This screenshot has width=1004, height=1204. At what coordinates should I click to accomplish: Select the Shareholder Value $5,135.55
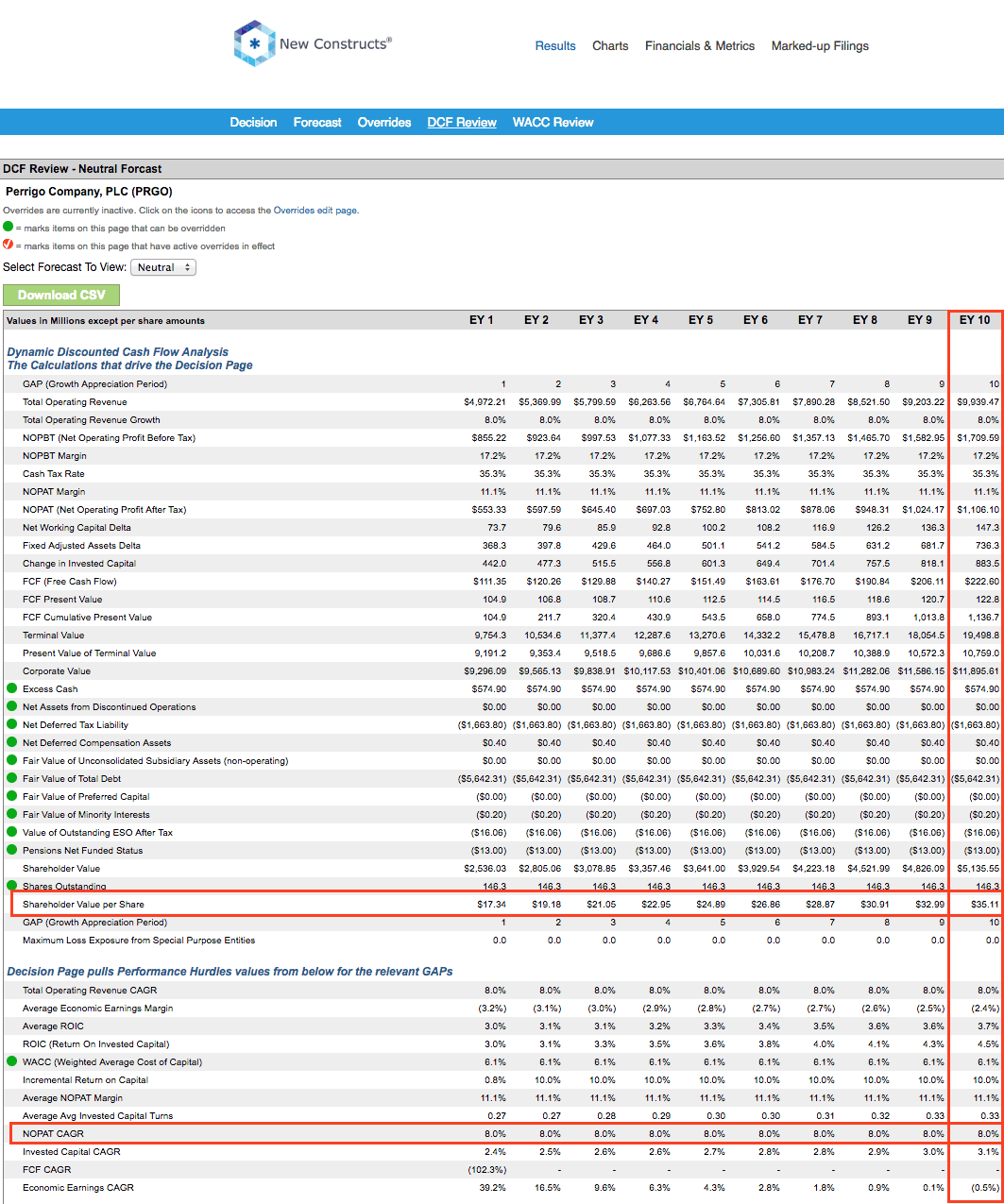coord(978,869)
